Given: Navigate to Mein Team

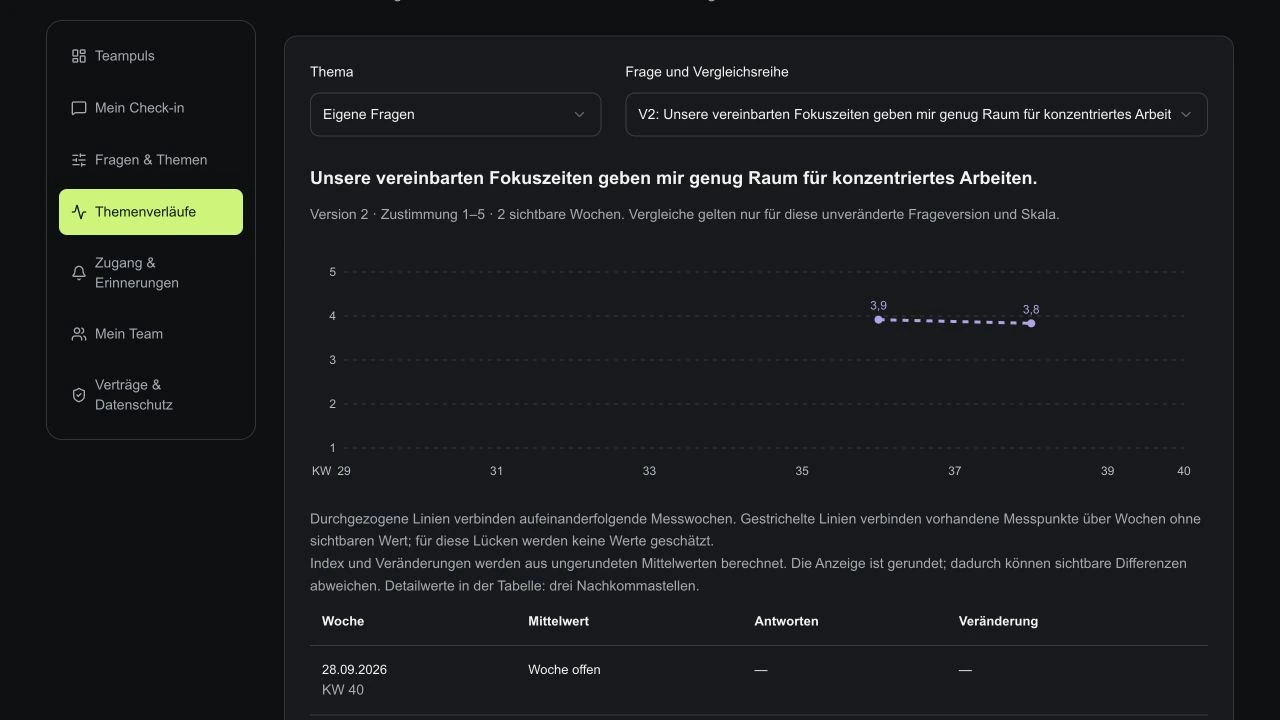Looking at the screenshot, I should click(151, 334).
